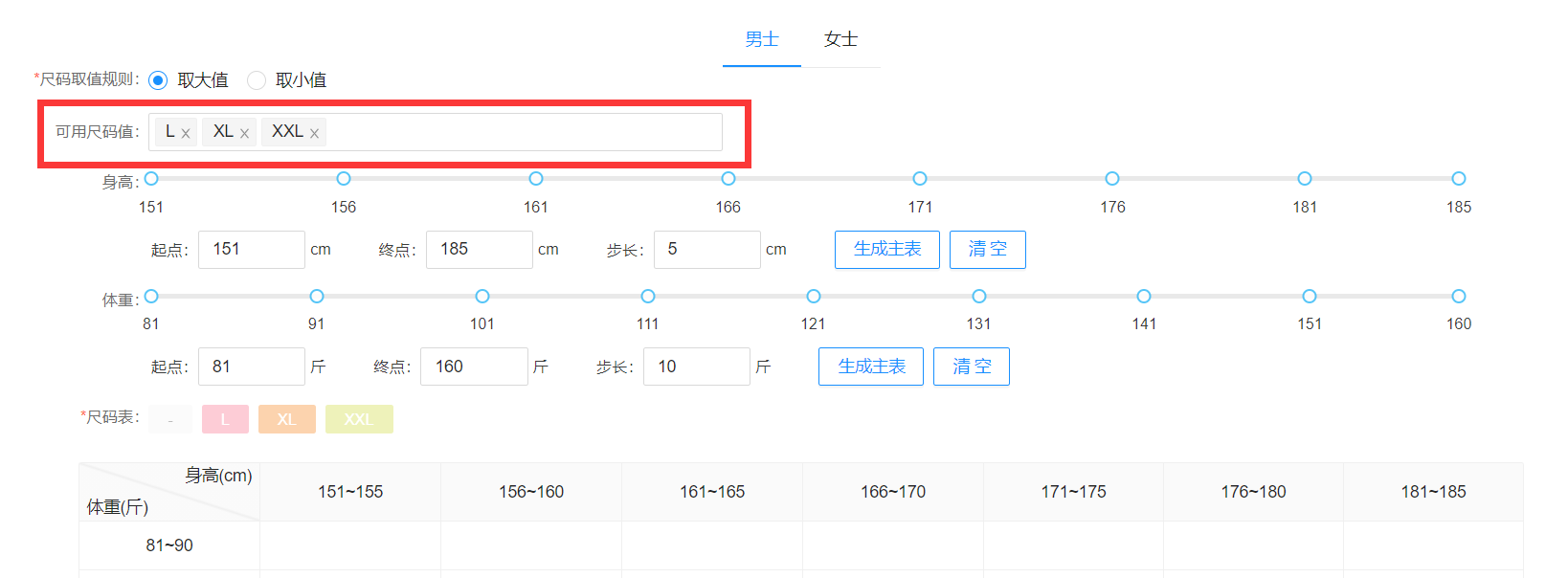Click the 181~185 column header
Screen dimensions: 1568x578
coord(1433,492)
